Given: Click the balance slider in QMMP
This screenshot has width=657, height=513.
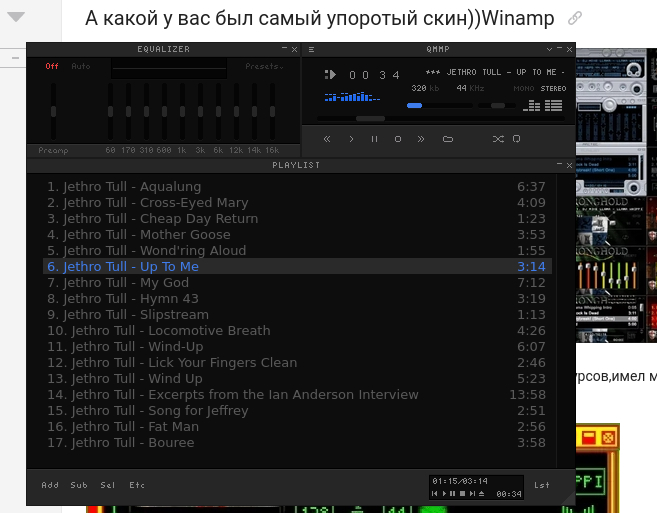Looking at the screenshot, I should pos(497,106).
